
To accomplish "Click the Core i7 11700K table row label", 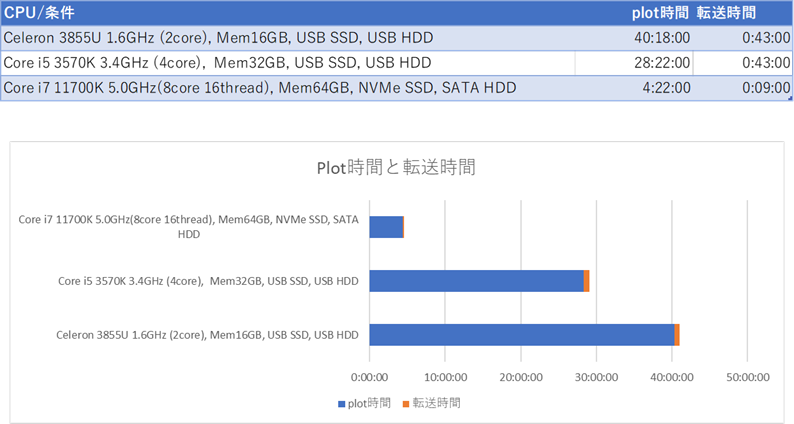I will [260, 88].
